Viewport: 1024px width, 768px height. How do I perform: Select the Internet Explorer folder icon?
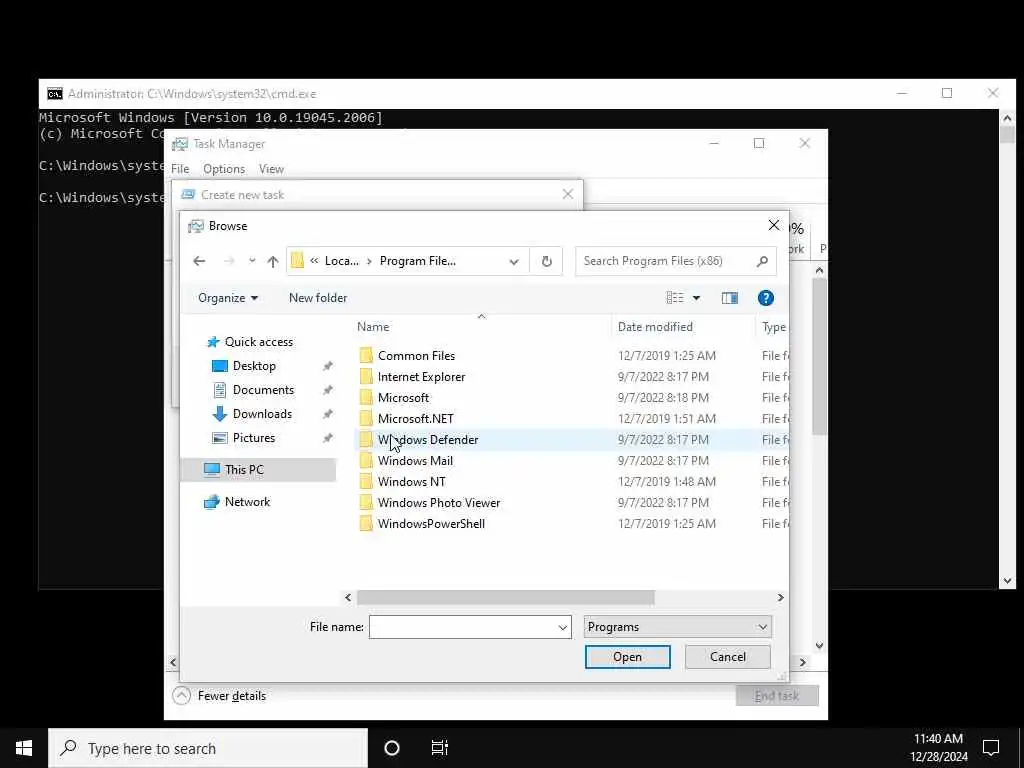[x=366, y=377]
